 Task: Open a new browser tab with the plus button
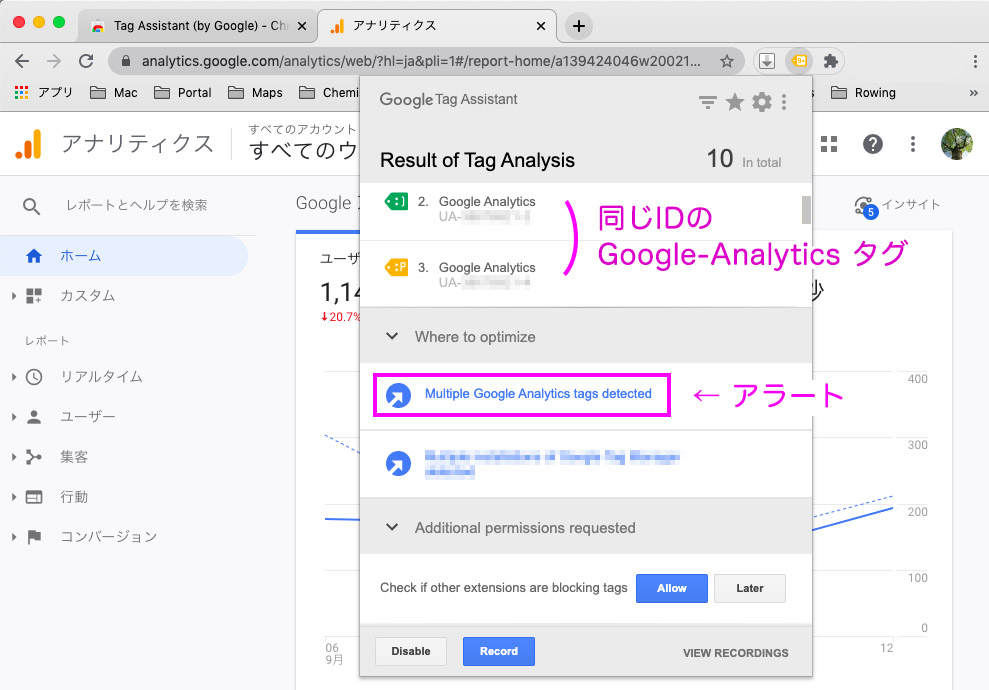pos(578,26)
